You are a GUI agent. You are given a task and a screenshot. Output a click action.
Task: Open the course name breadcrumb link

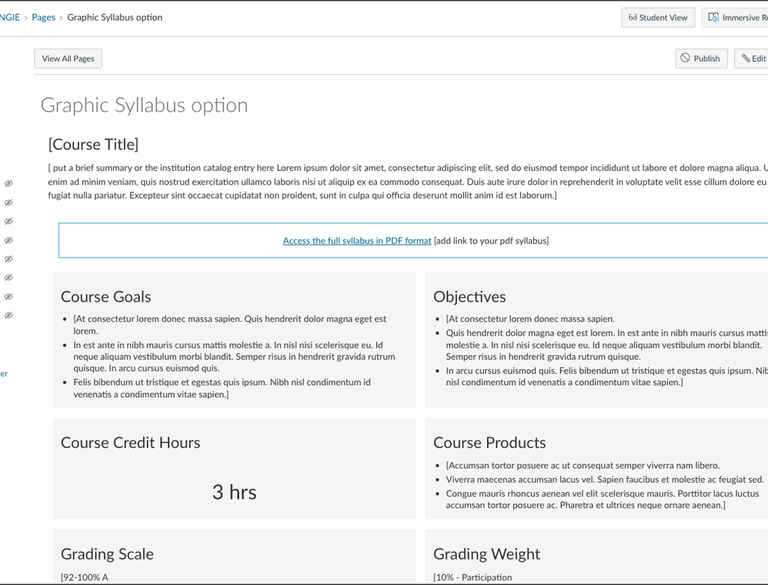[9, 18]
